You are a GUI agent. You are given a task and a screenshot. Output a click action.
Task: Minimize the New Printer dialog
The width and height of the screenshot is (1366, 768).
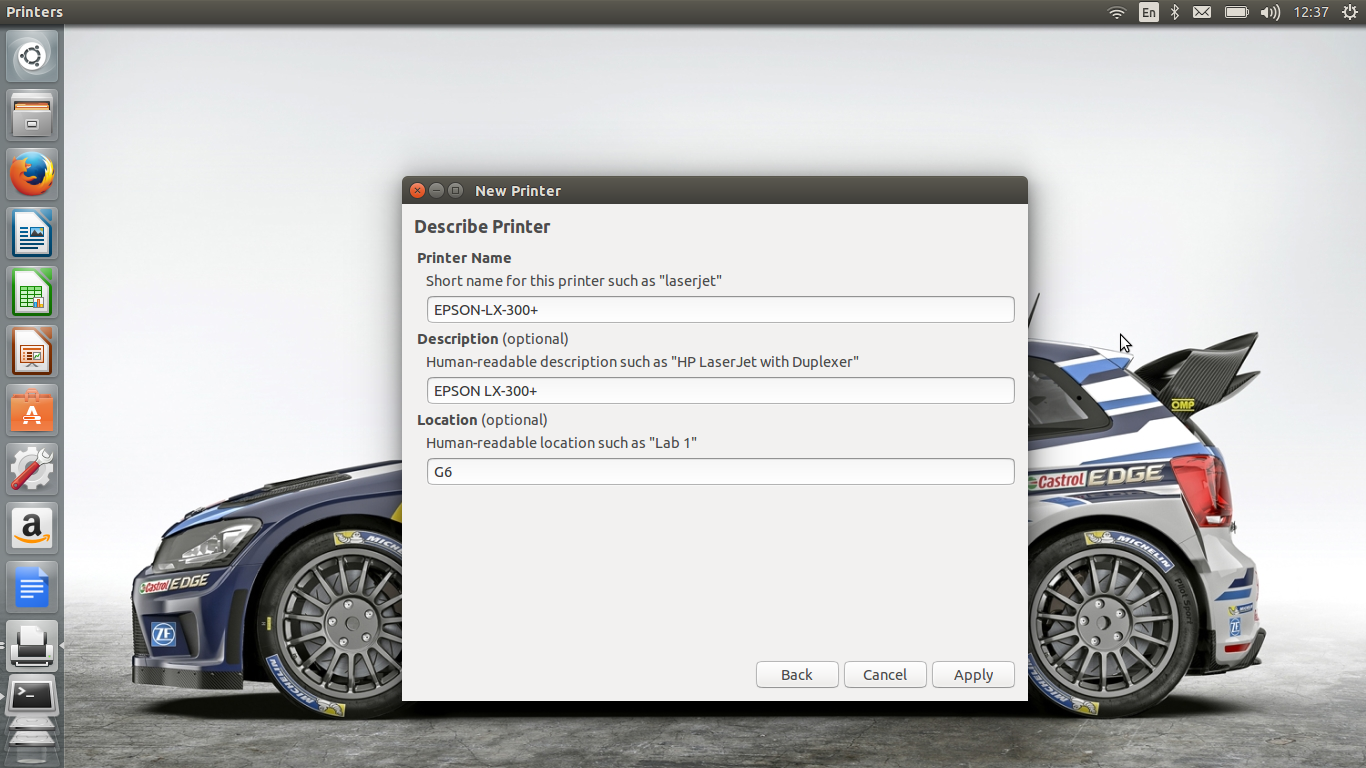click(x=436, y=190)
